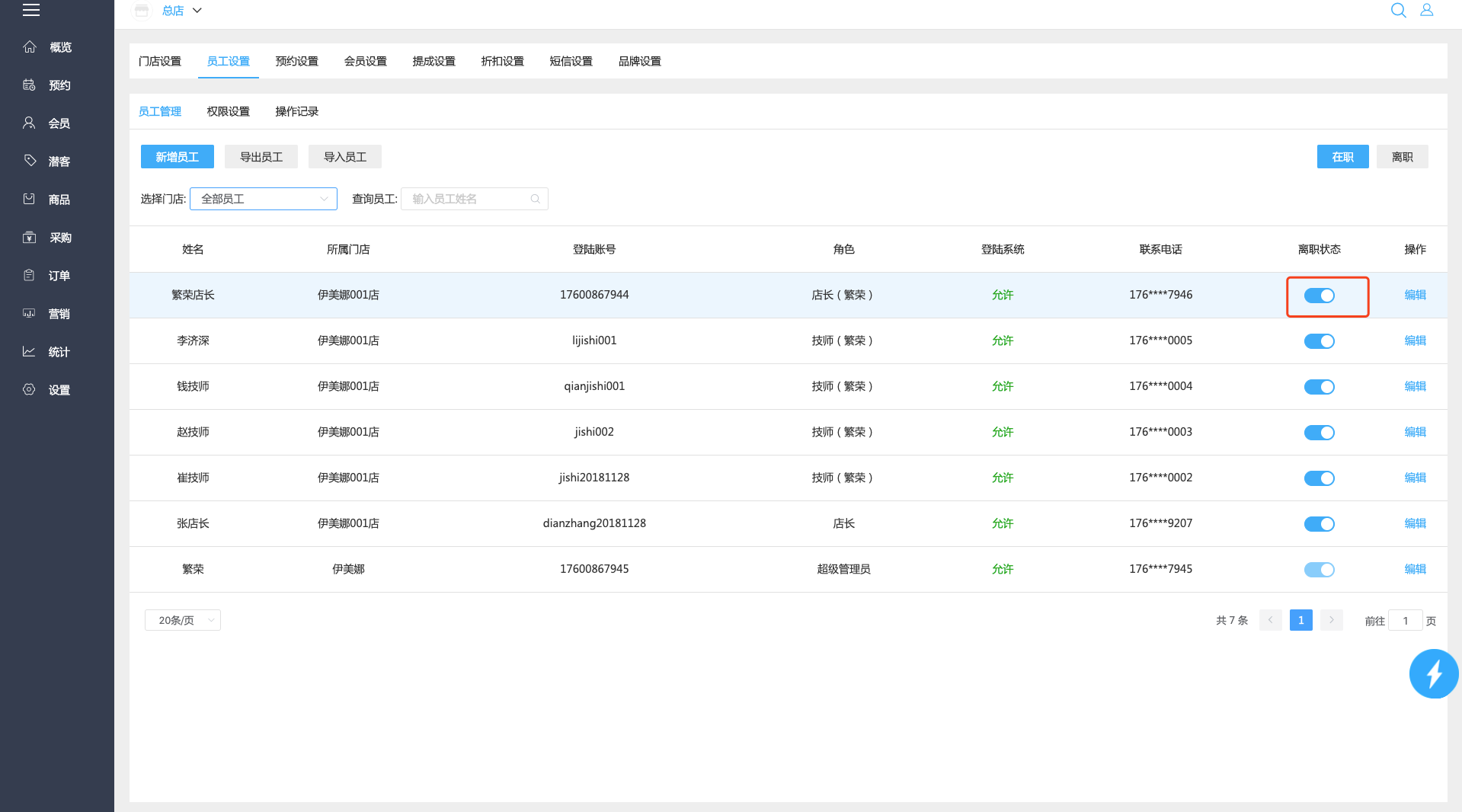The image size is (1462, 812).
Task: Click the clipboard icon next to 订单
Action: click(x=30, y=275)
